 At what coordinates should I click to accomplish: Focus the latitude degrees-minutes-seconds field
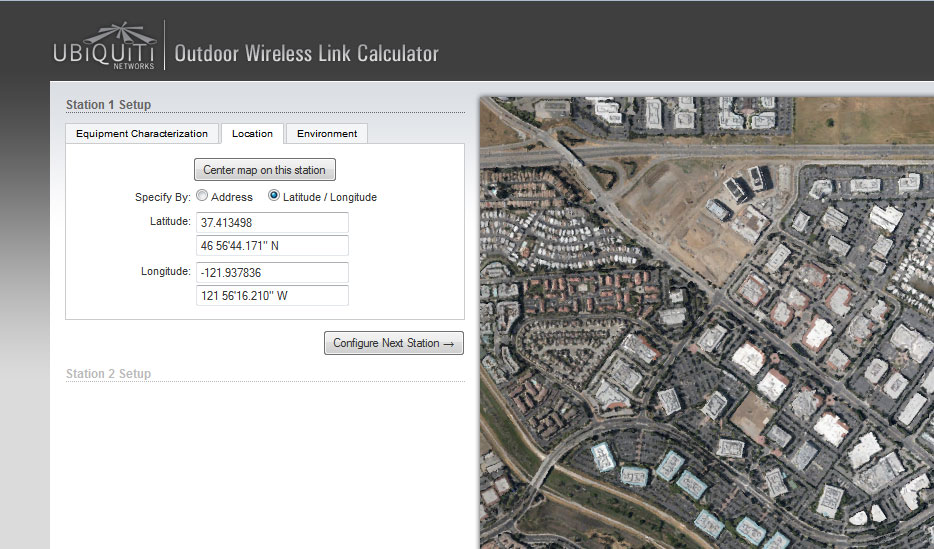[x=272, y=246]
